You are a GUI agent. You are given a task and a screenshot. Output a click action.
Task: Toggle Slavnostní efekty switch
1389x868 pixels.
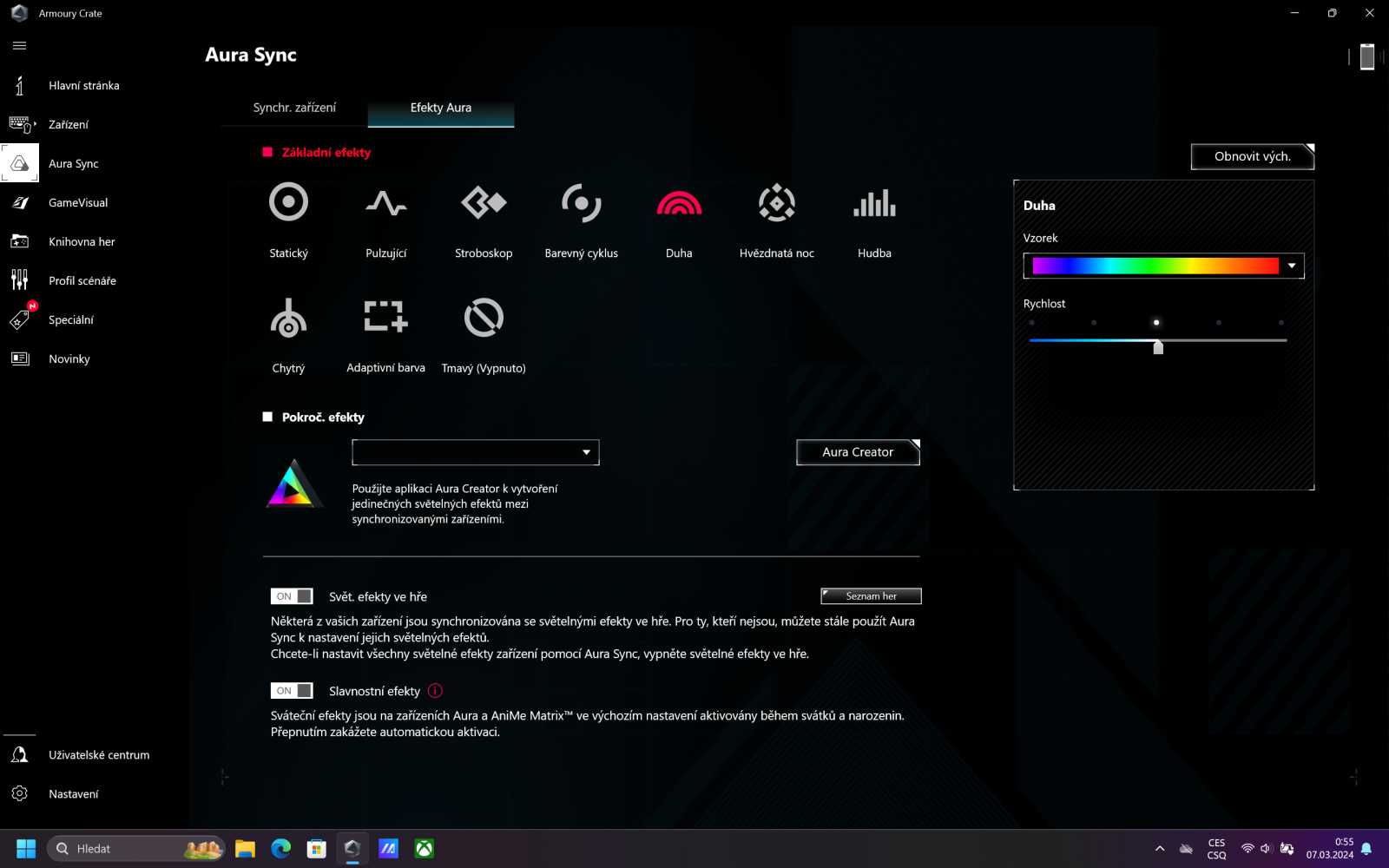click(292, 691)
